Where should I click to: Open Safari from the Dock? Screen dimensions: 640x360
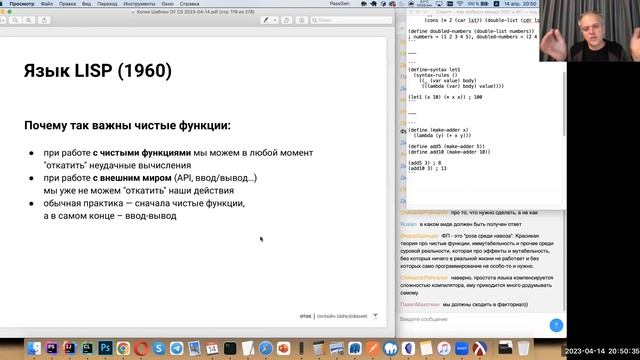tap(265, 348)
